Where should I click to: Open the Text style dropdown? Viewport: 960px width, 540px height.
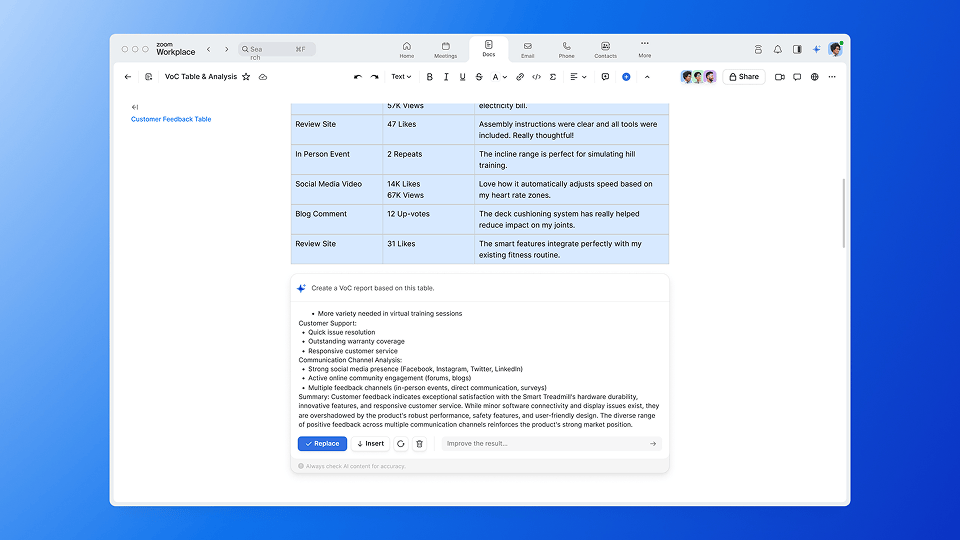click(401, 77)
